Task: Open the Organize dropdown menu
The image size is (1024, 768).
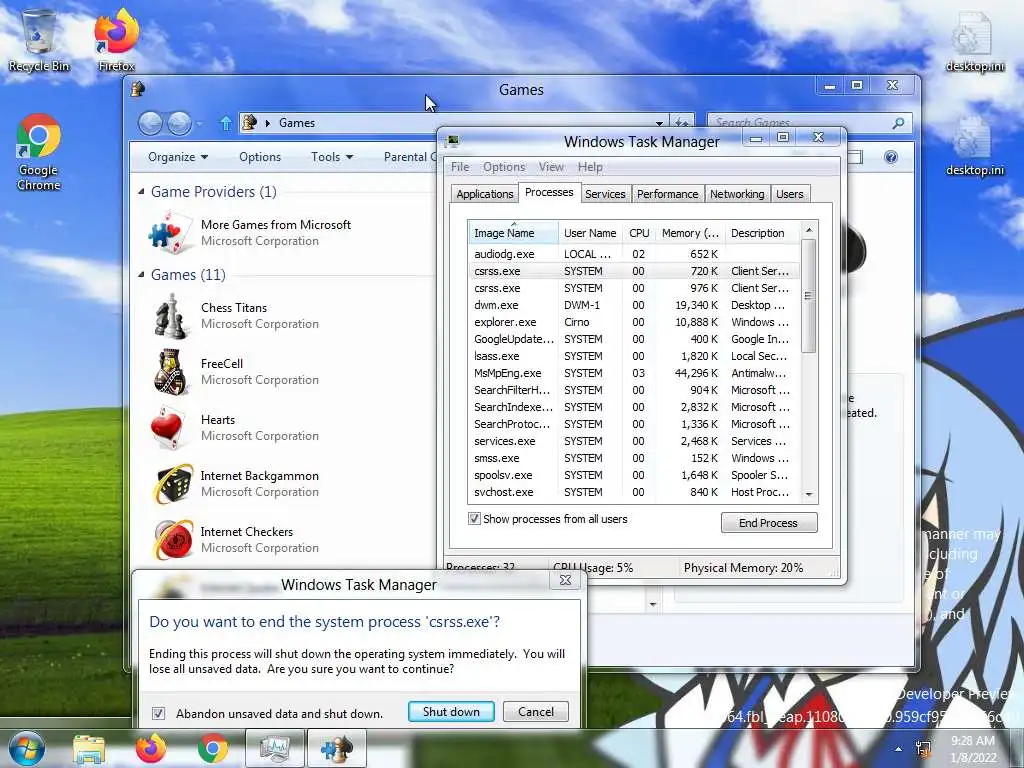Action: click(178, 157)
